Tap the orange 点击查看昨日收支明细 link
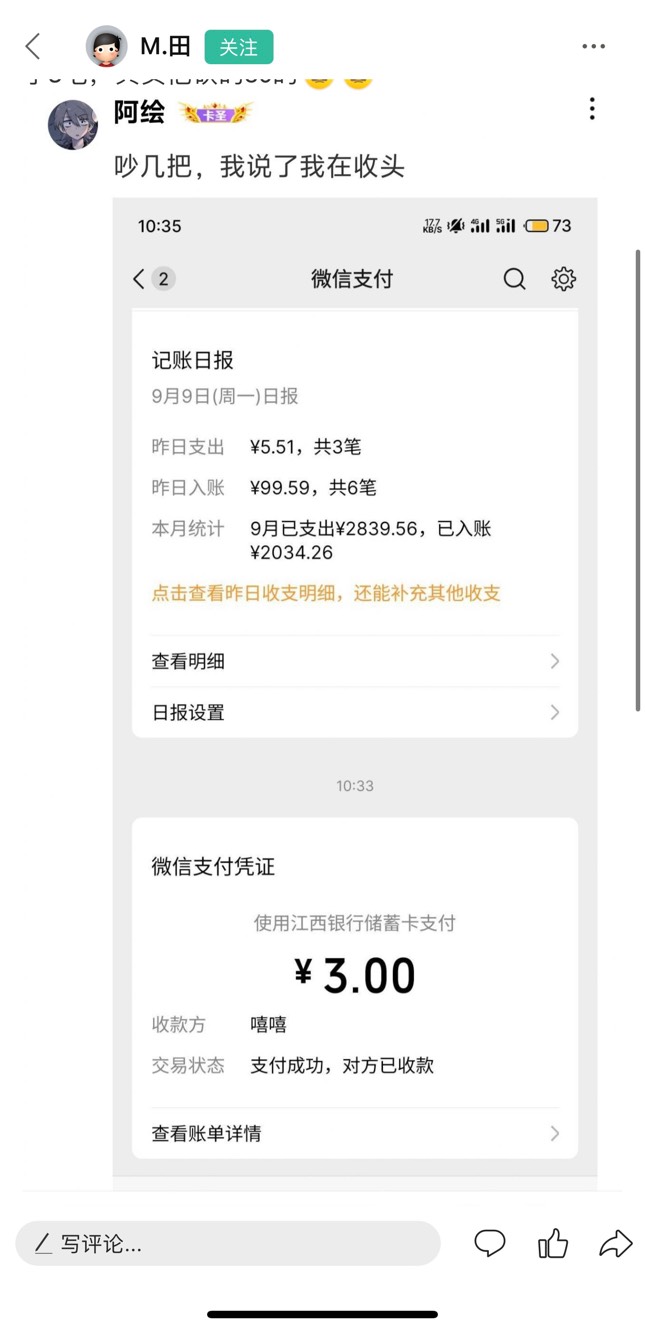 tap(326, 593)
